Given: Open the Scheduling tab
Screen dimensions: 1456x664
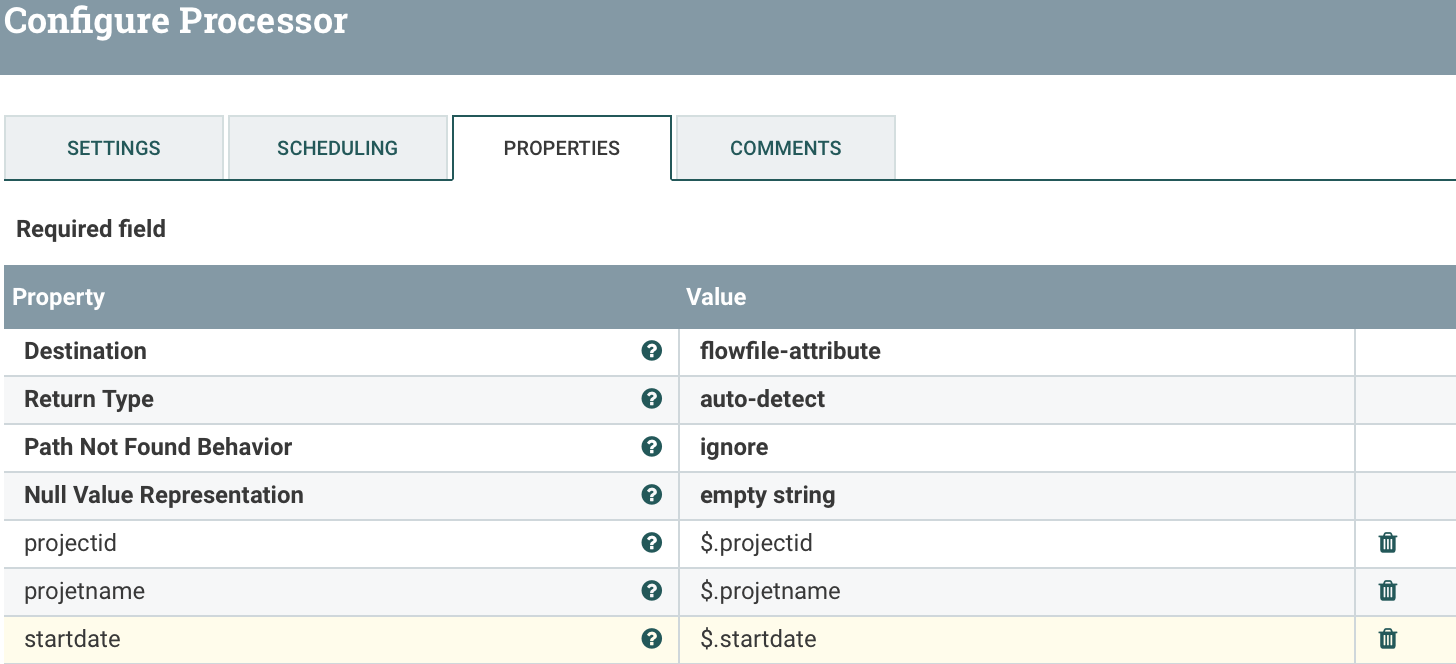Looking at the screenshot, I should point(338,147).
